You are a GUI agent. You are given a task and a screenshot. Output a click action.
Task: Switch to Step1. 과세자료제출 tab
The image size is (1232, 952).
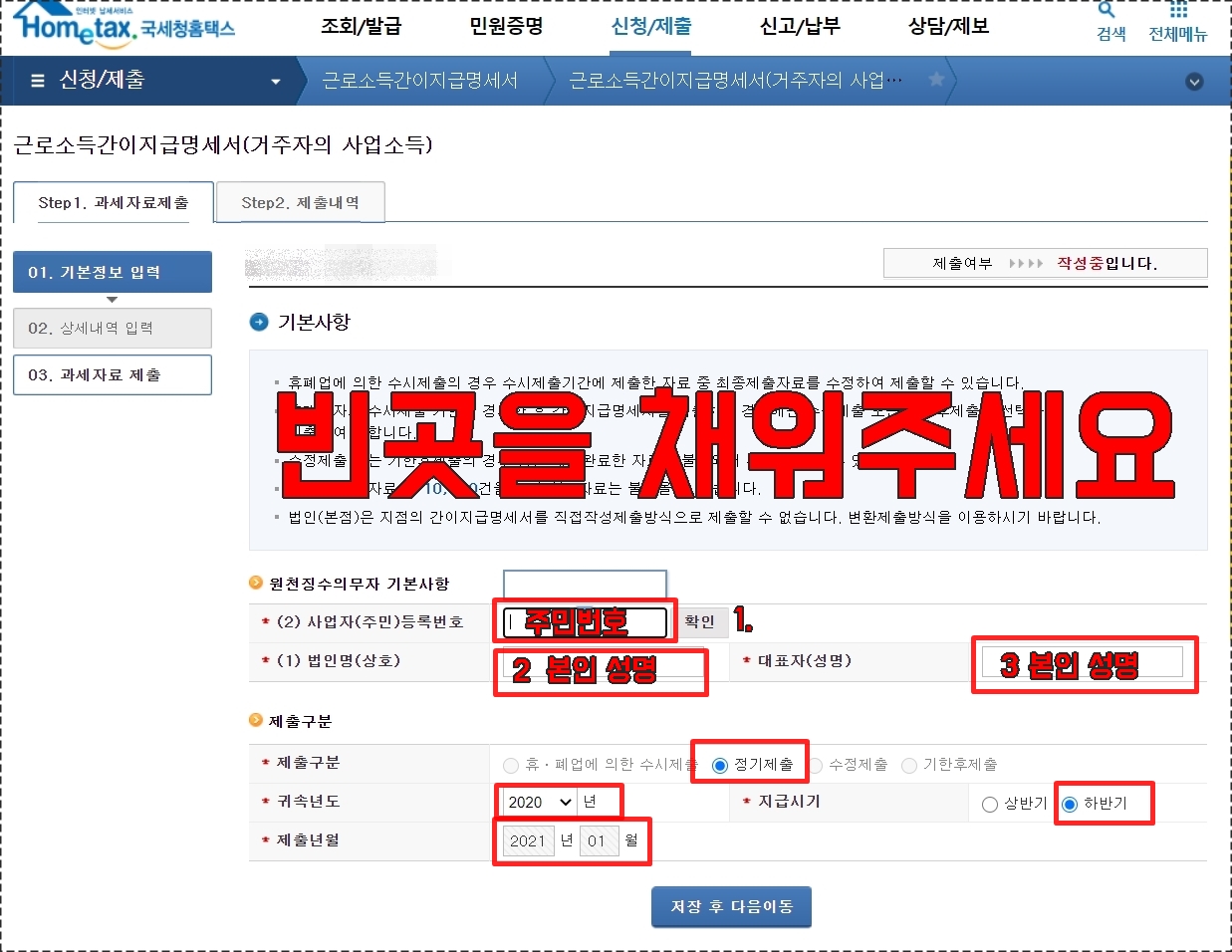click(114, 202)
